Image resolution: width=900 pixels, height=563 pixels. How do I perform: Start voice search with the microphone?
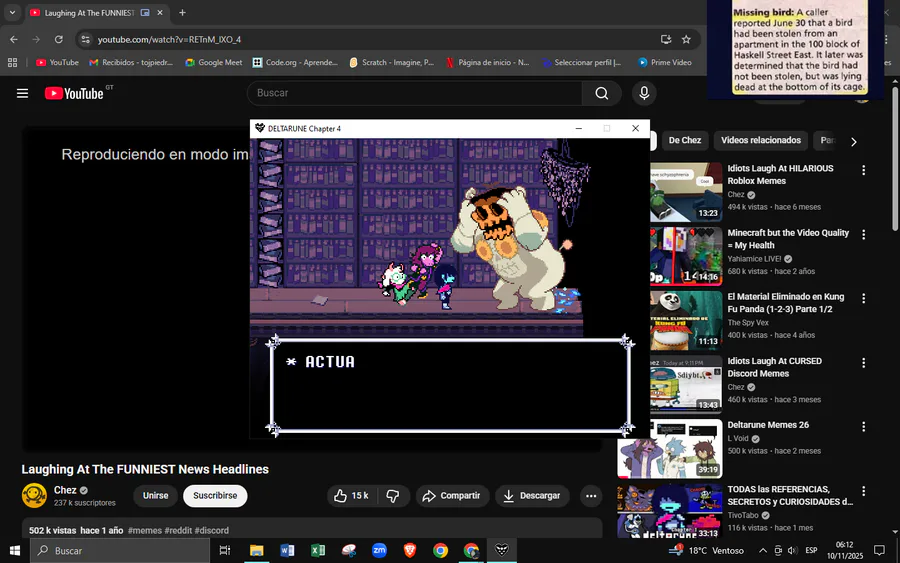pyautogui.click(x=644, y=93)
